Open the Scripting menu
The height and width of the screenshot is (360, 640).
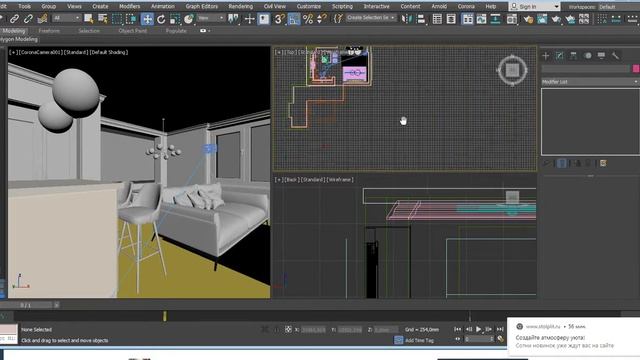[342, 7]
